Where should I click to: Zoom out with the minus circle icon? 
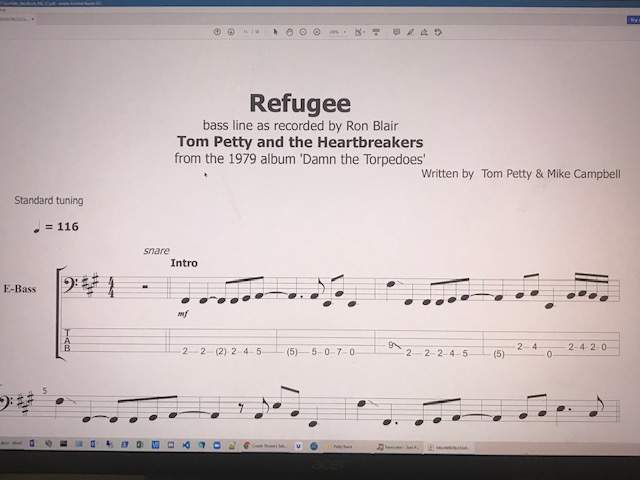click(x=303, y=32)
